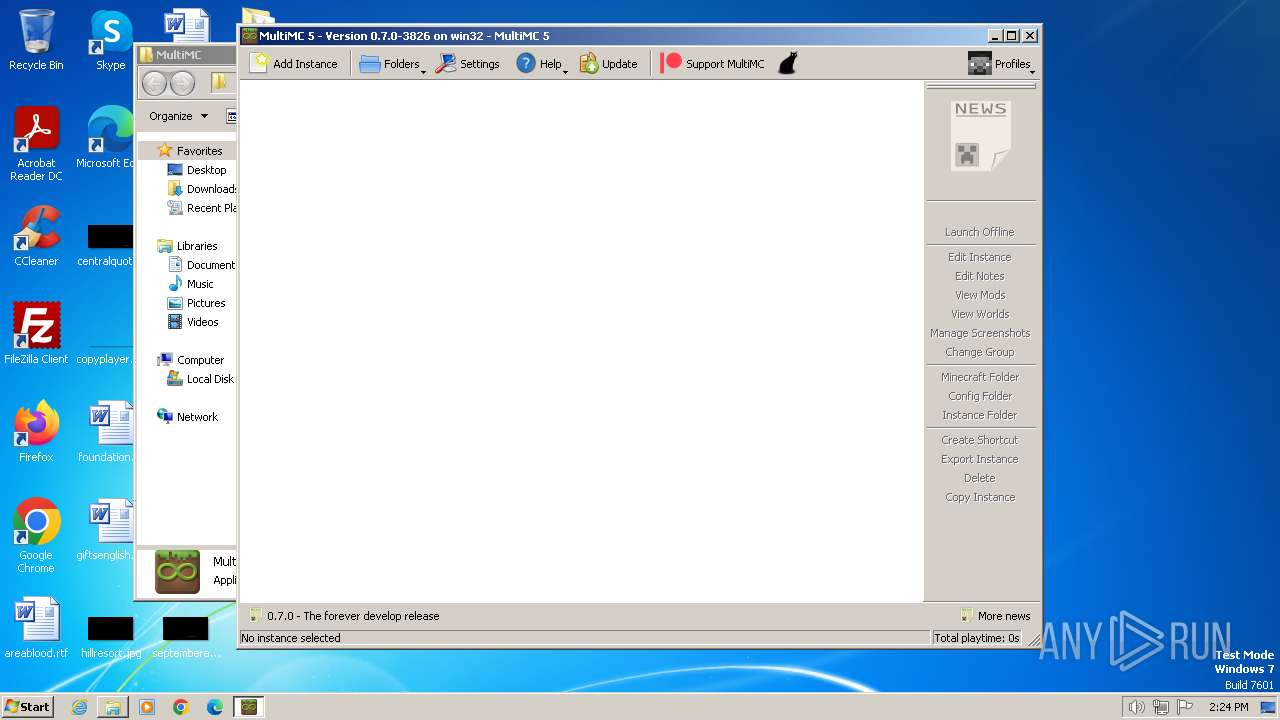Select Videos library in Explorer
The height and width of the screenshot is (720, 1280).
pos(193,322)
